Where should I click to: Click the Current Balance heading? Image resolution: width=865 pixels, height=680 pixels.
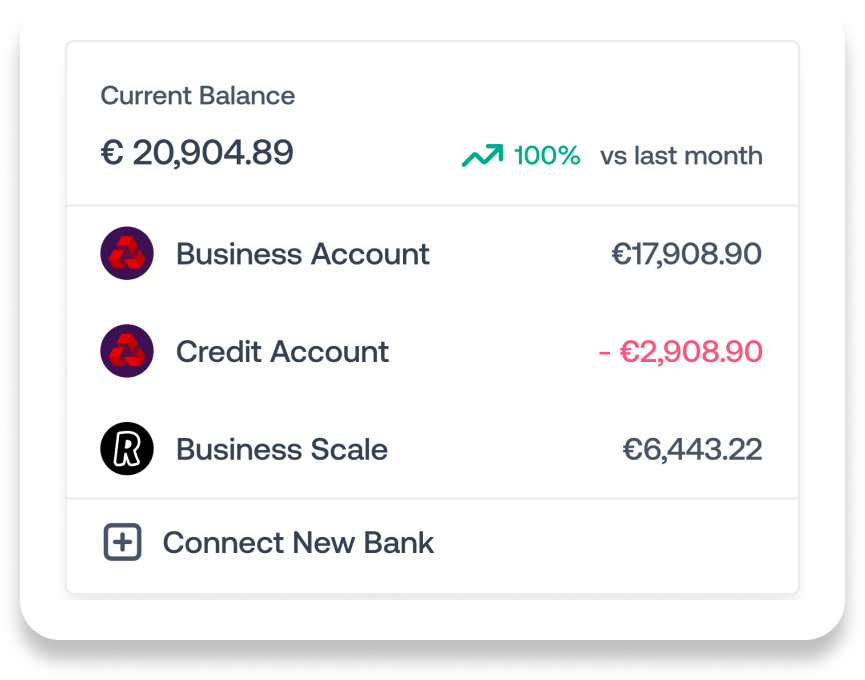(198, 96)
